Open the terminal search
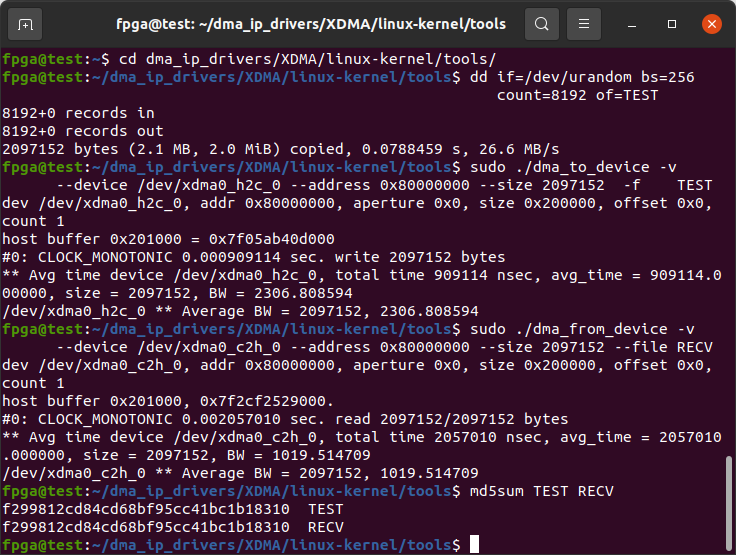 [x=542, y=24]
